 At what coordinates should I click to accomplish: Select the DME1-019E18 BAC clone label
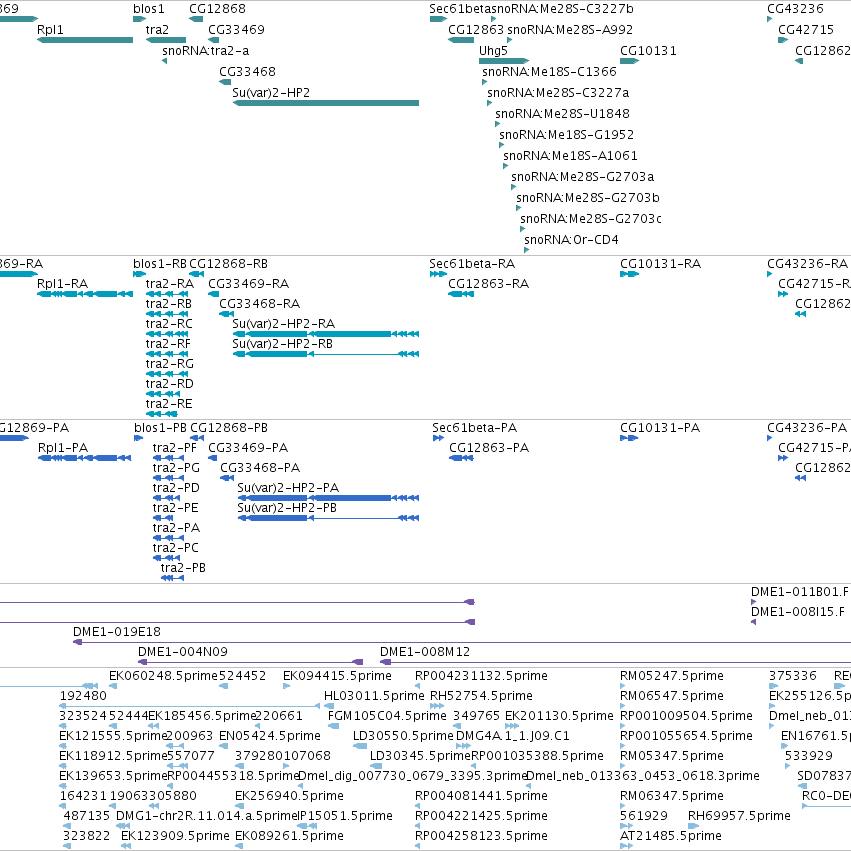(117, 632)
